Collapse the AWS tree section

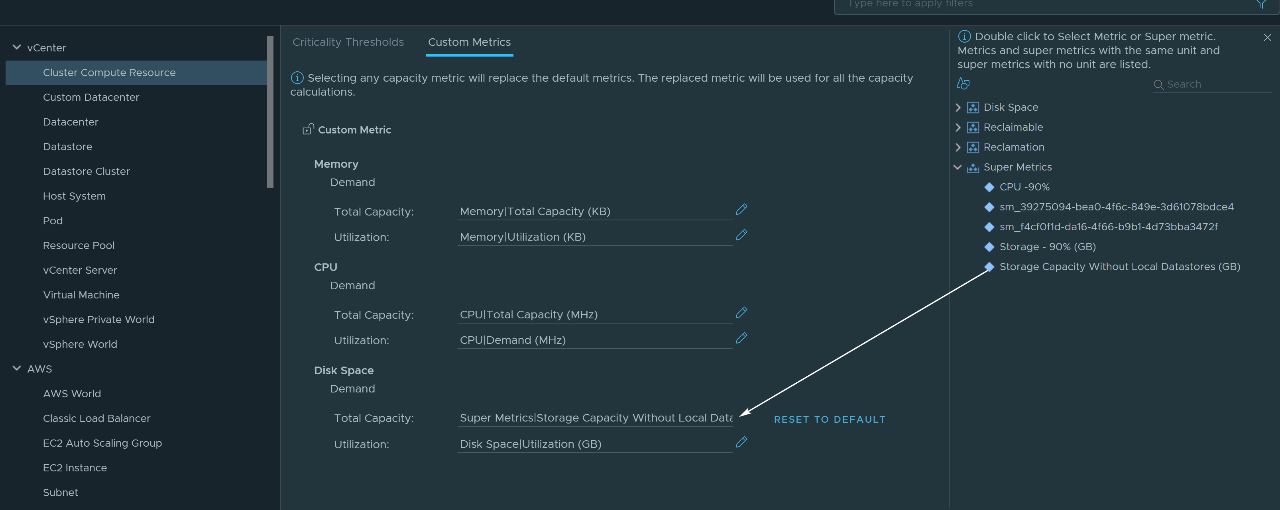[16, 369]
